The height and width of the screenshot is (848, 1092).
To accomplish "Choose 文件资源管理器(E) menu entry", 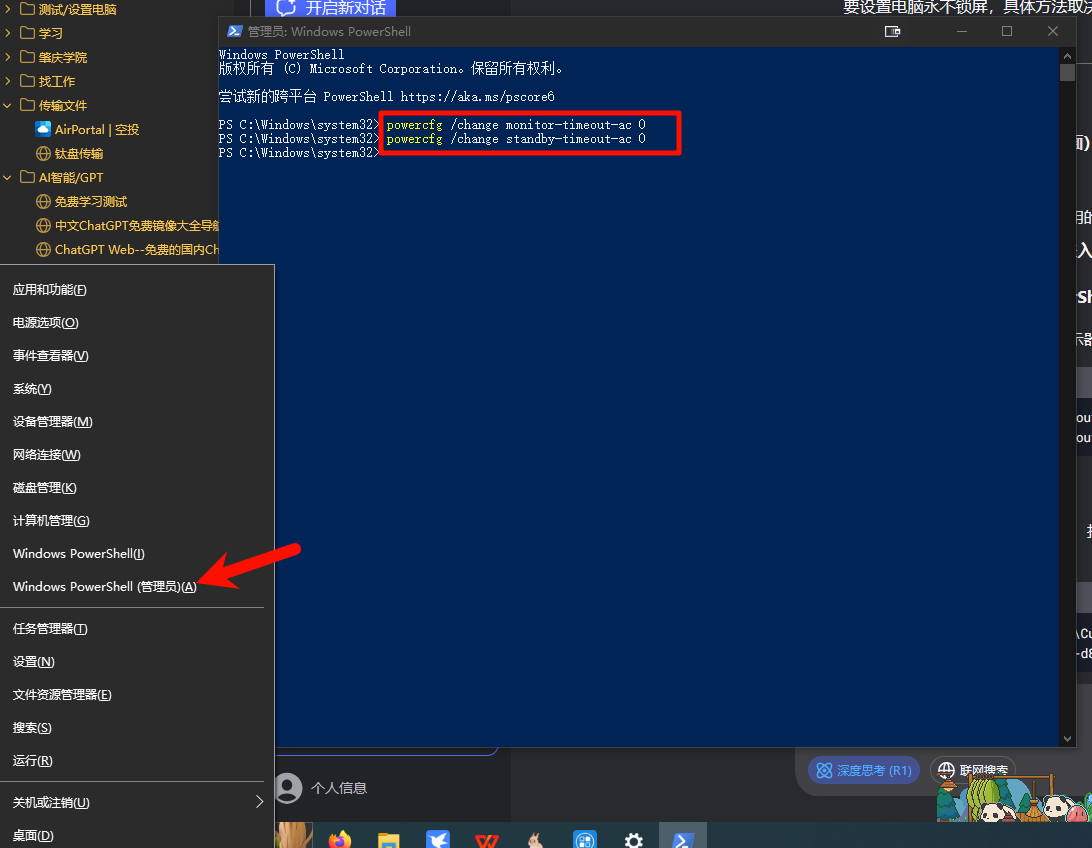I will click(x=136, y=694).
